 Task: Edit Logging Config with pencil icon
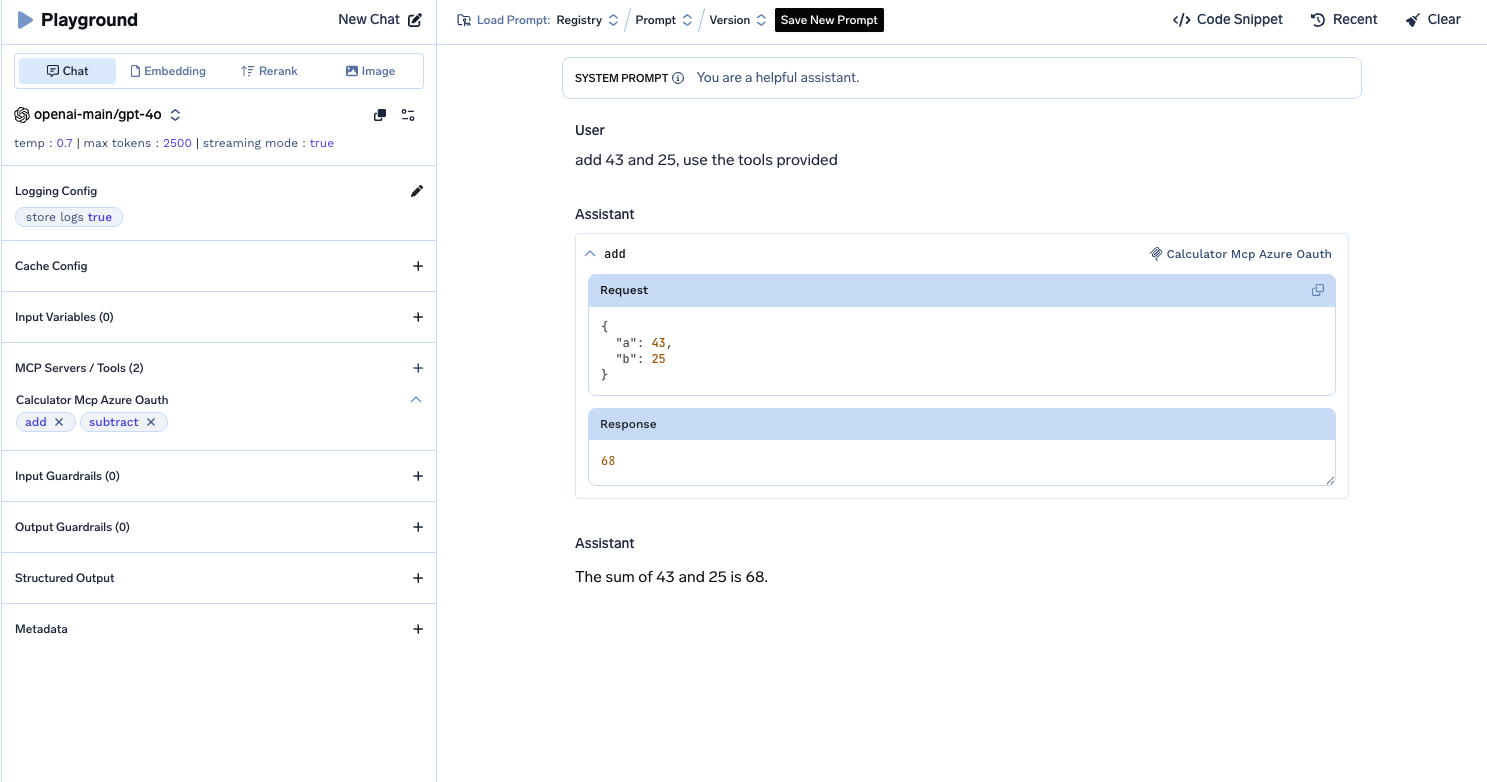point(417,191)
